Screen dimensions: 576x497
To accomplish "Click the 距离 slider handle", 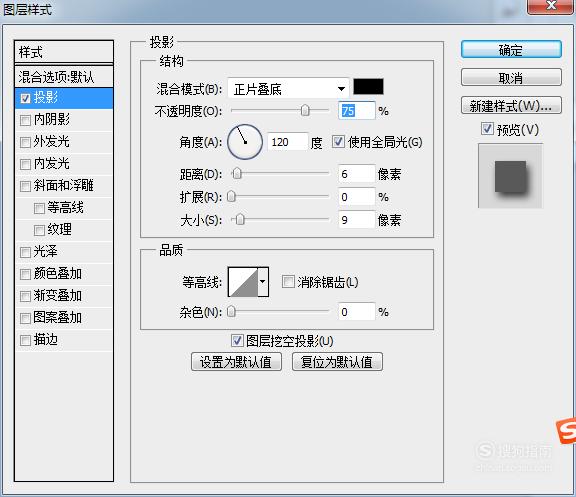I will pyautogui.click(x=237, y=173).
